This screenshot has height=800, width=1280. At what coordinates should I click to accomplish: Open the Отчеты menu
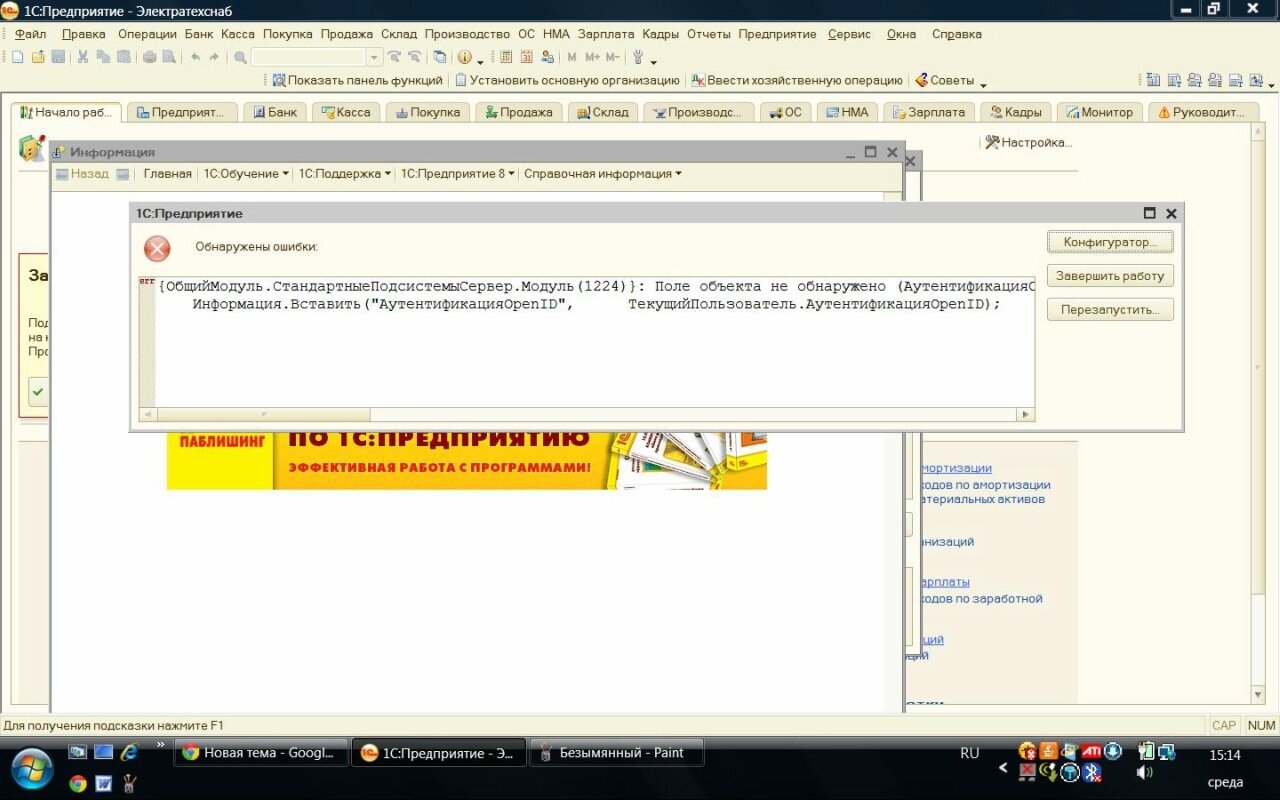(x=708, y=34)
